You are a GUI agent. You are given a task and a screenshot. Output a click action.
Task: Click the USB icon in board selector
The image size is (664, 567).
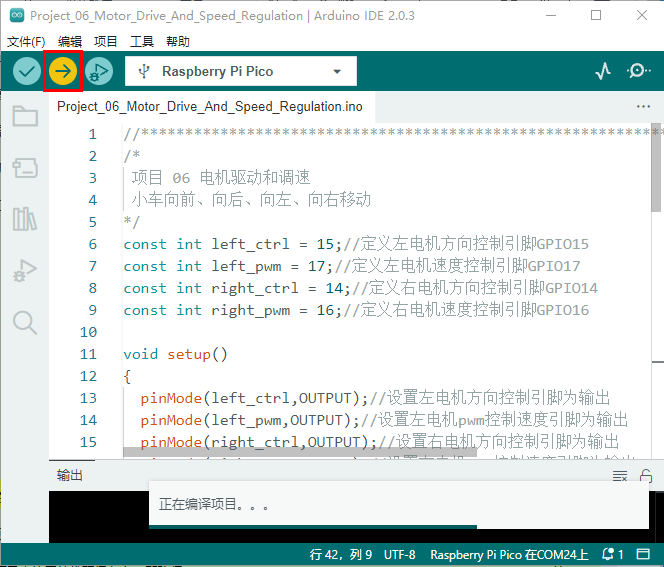pos(144,71)
